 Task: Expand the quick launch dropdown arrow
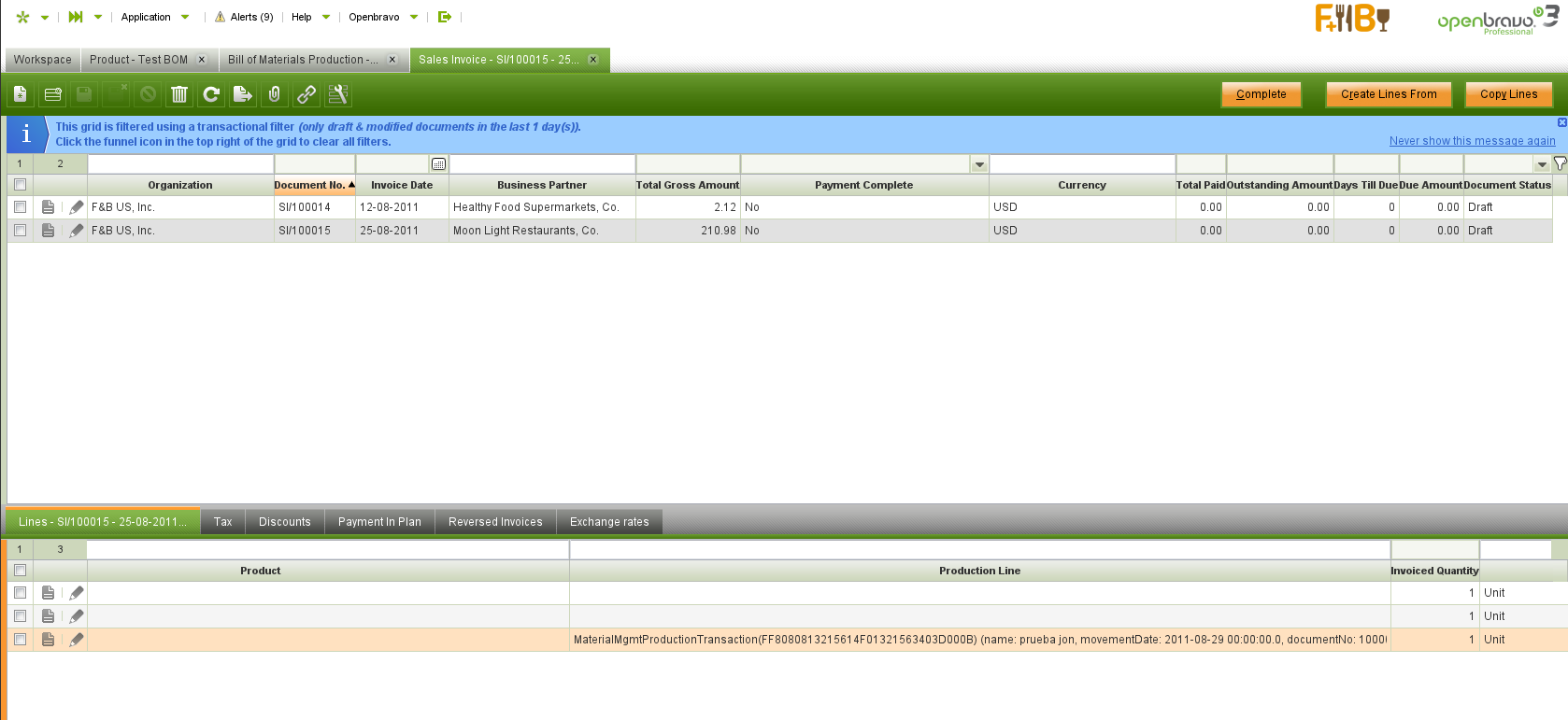(x=98, y=17)
